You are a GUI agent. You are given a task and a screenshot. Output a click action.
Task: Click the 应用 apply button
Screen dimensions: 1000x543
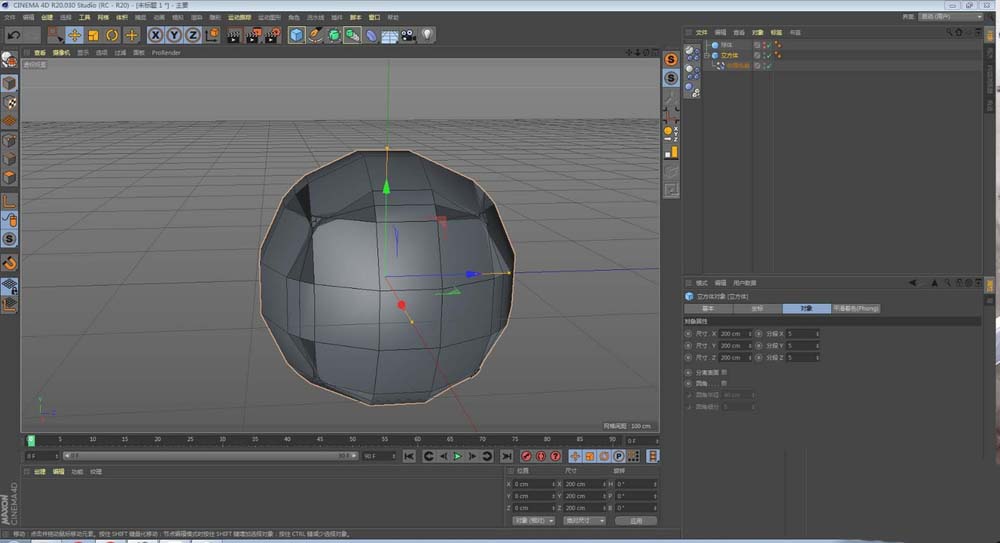tap(636, 520)
